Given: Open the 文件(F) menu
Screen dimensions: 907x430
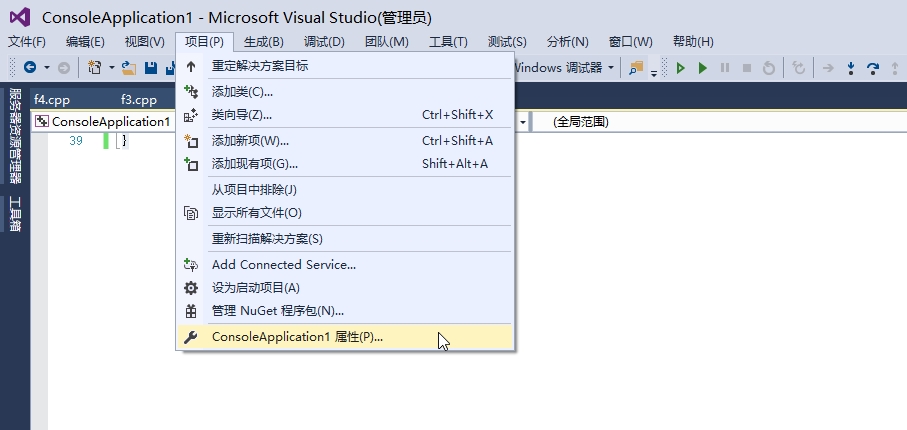Looking at the screenshot, I should (x=27, y=42).
